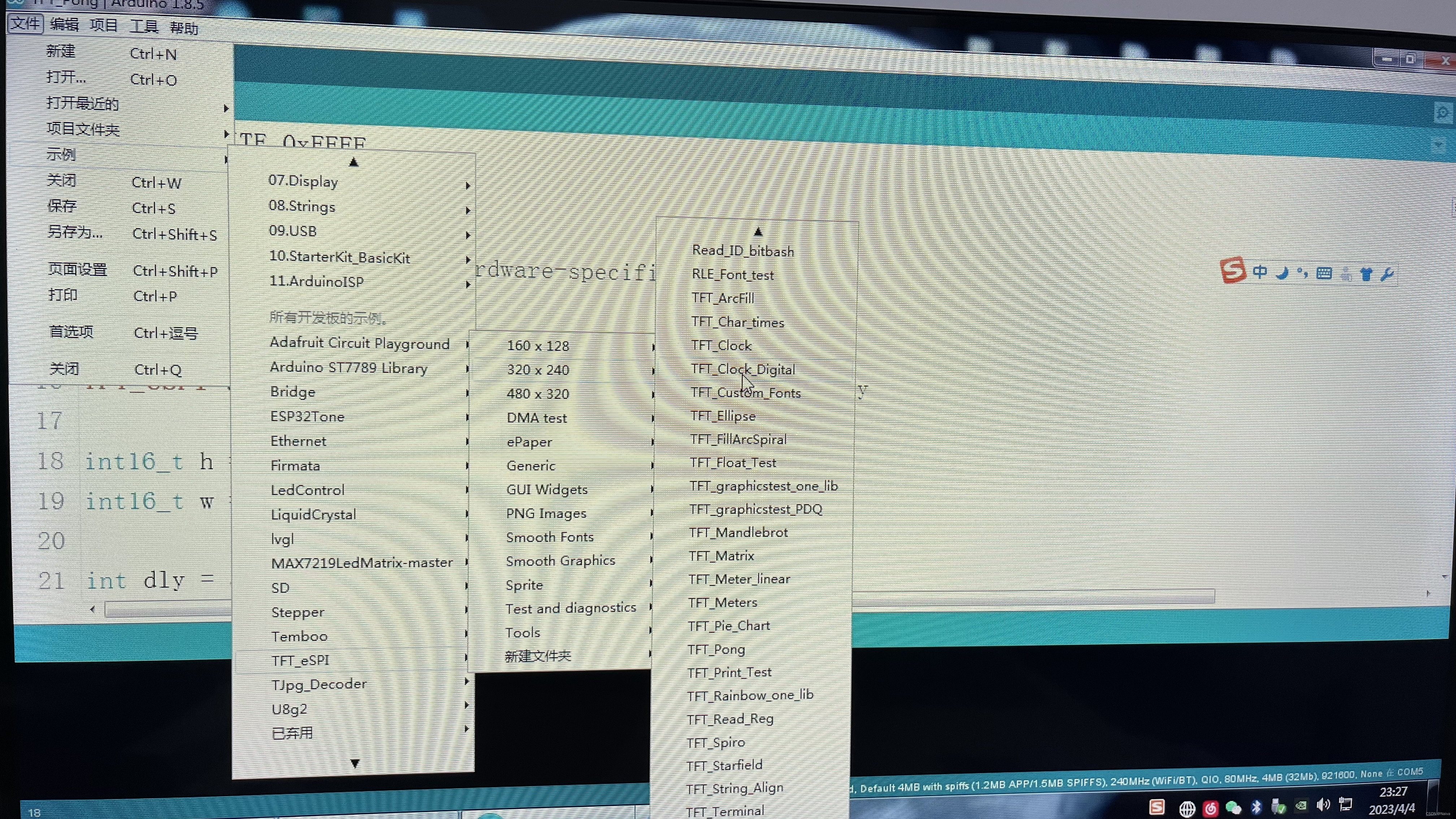Click the up arrow atop the sketch list

[x=758, y=232]
